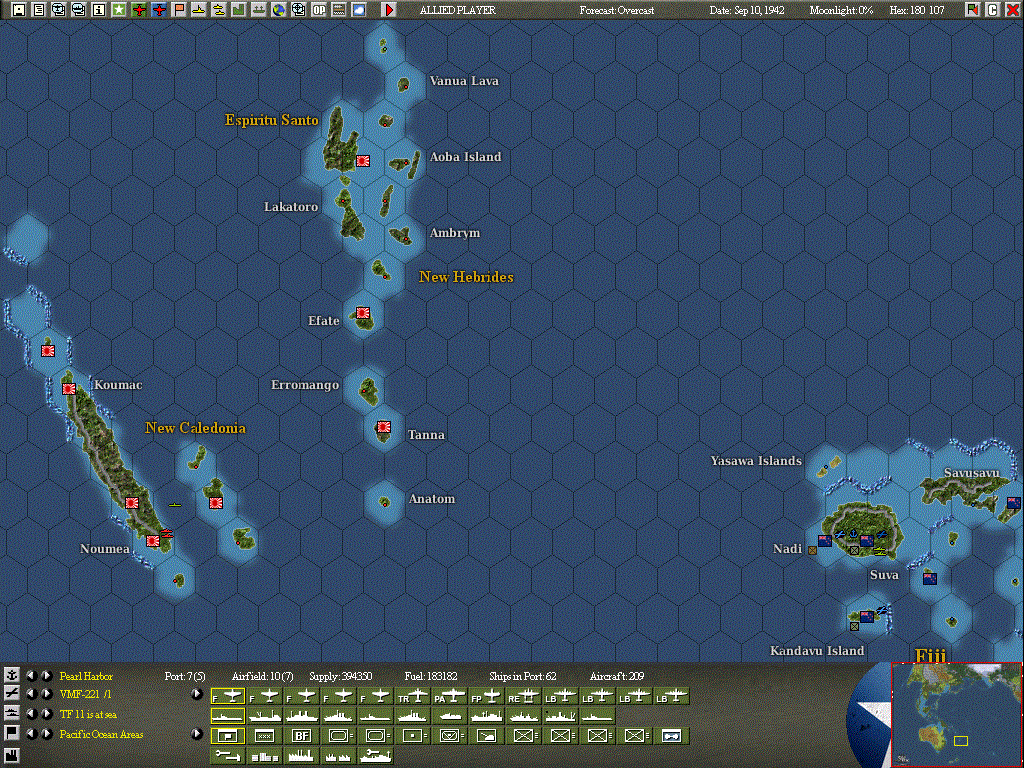The width and height of the screenshot is (1024, 768).
Task: Open the cloud weather icon
Action: (359, 10)
